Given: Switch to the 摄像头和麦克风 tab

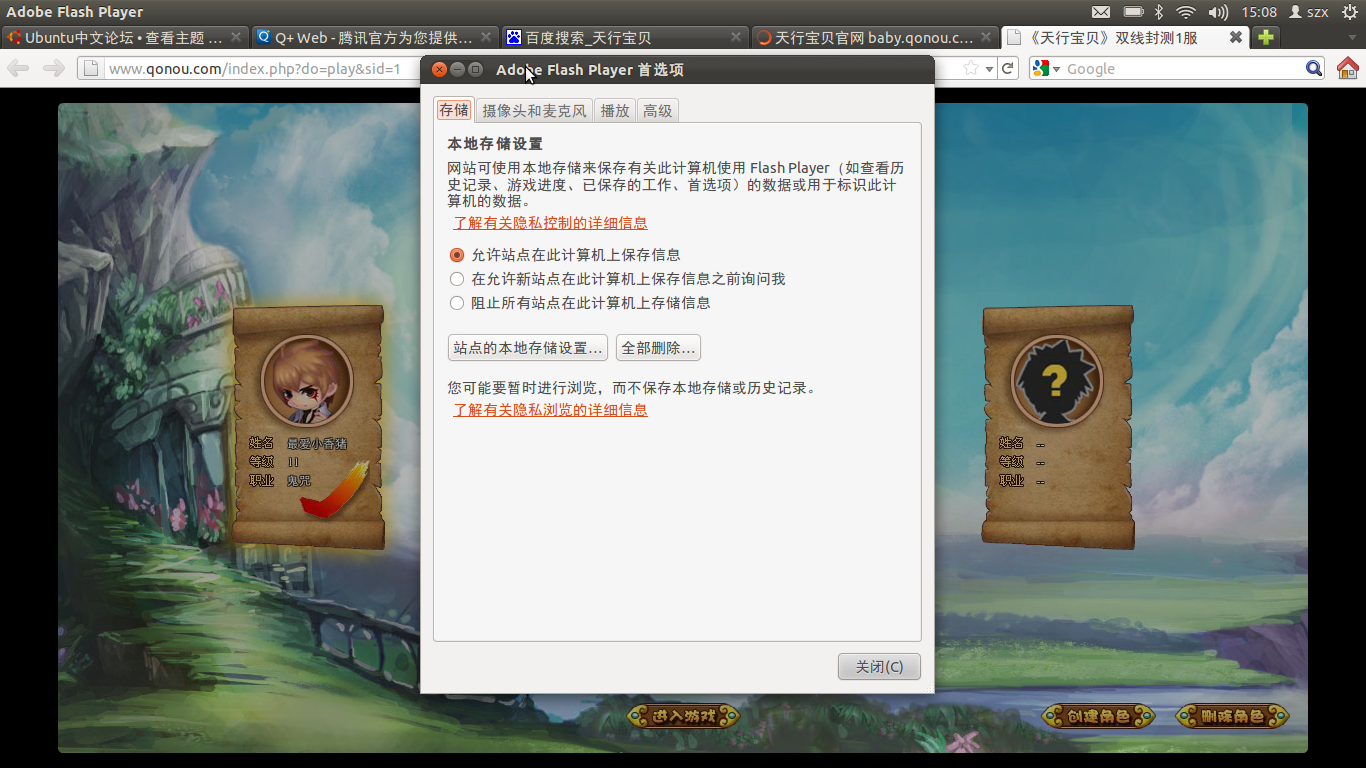Looking at the screenshot, I should pyautogui.click(x=534, y=110).
